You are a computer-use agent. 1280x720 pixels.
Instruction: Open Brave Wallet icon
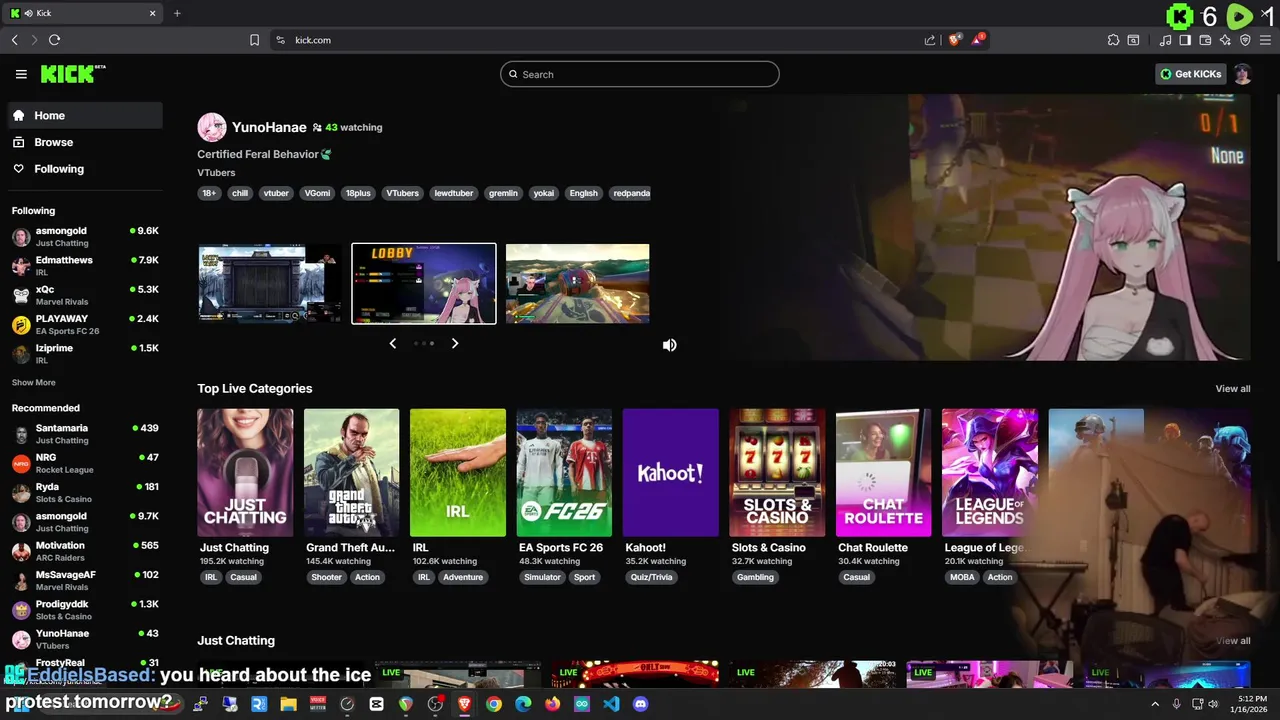1205,40
